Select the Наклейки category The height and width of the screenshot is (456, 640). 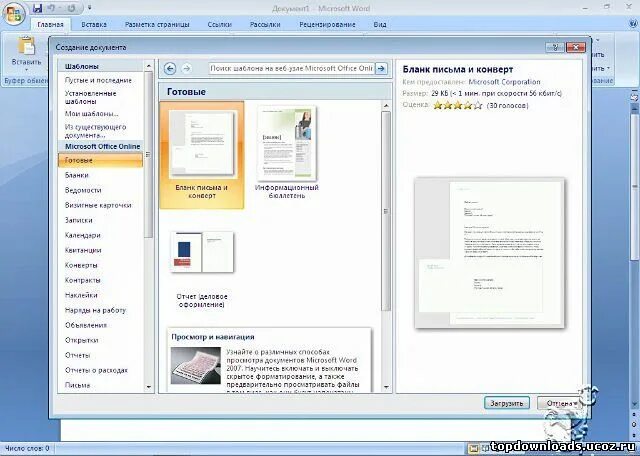click(81, 295)
